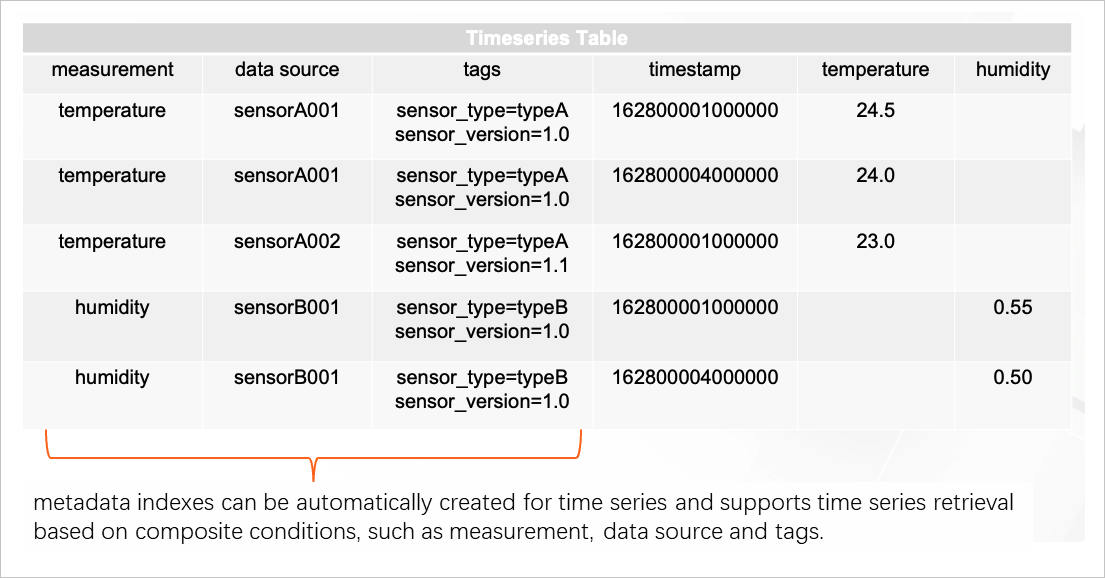Screen dimensions: 1105x578
Task: Click the tags column header
Action: (x=482, y=70)
